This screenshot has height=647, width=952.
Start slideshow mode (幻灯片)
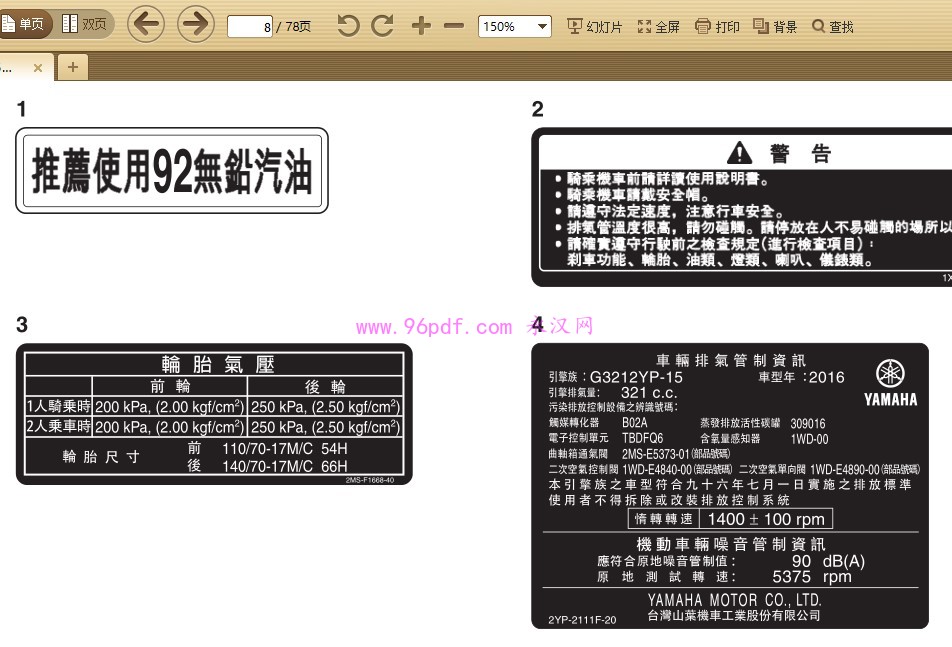594,27
